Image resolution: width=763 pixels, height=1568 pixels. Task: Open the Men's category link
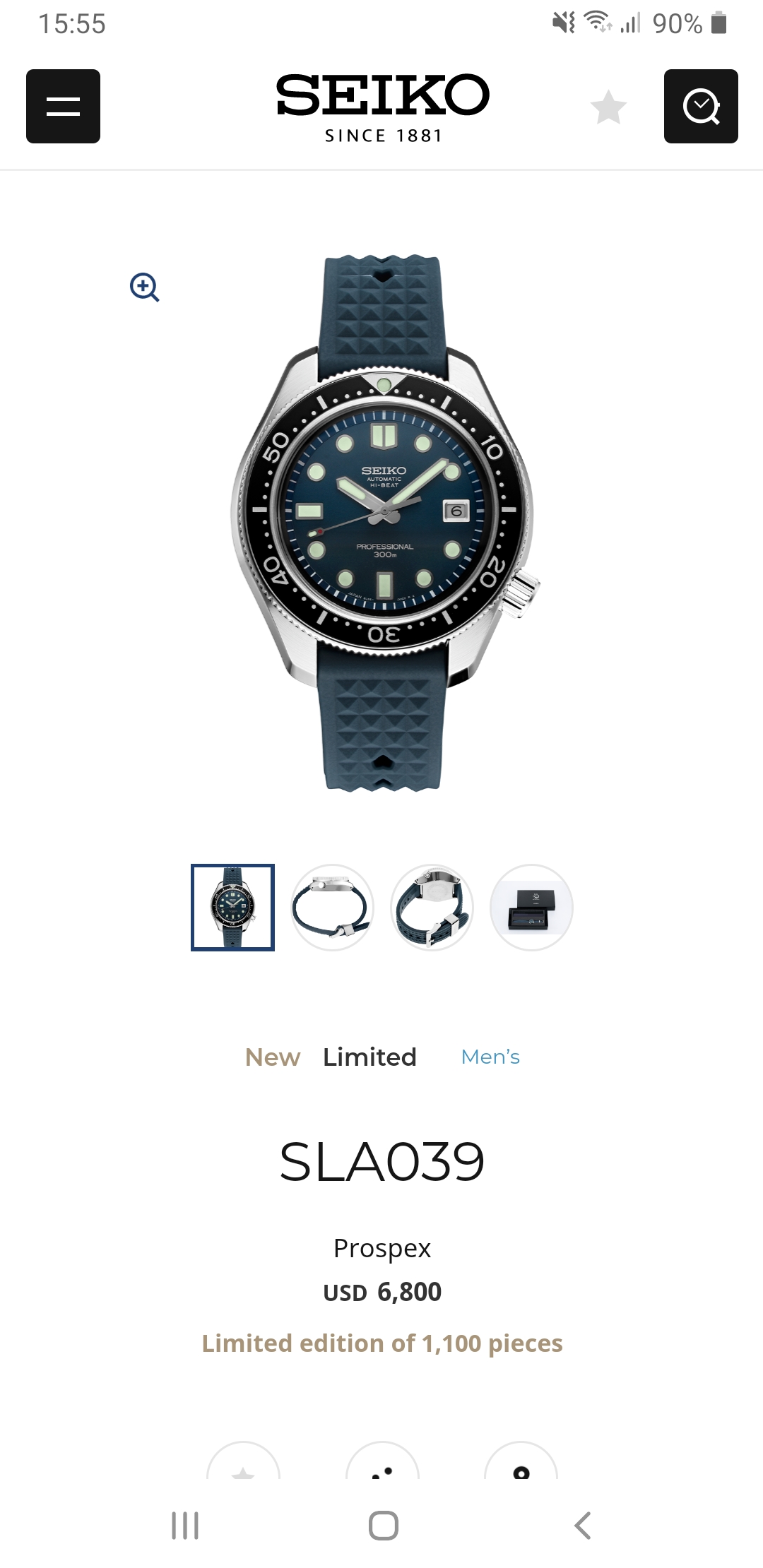point(490,1057)
